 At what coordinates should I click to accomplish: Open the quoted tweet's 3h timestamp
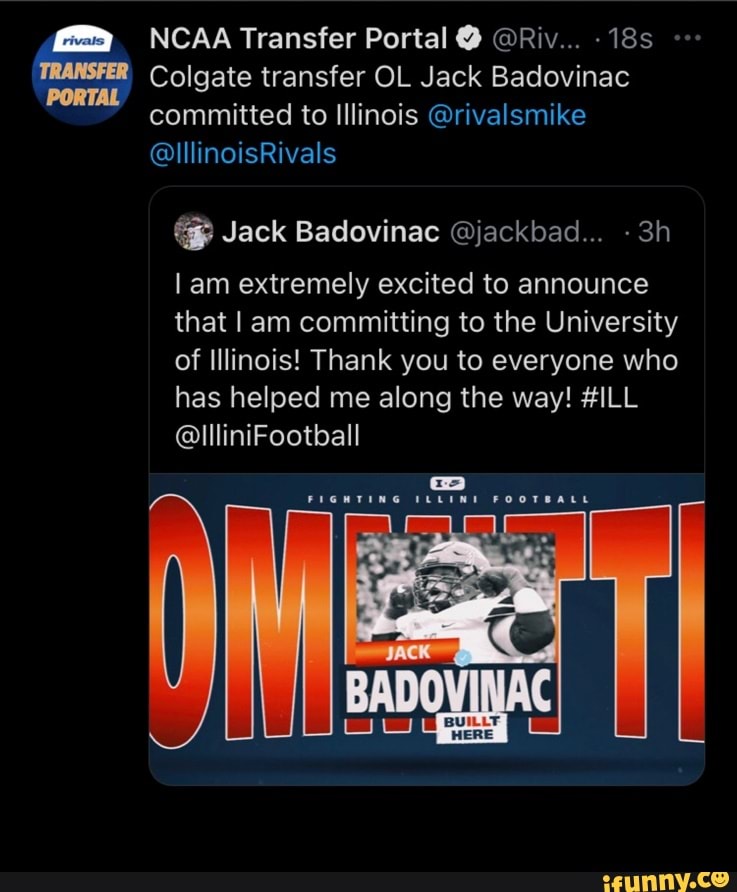[654, 233]
